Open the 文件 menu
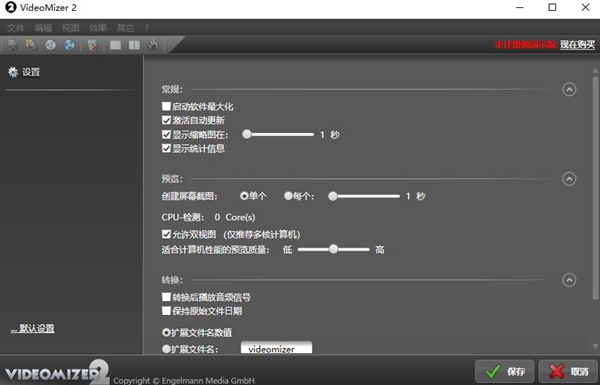This screenshot has height=385, width=600. pyautogui.click(x=16, y=28)
